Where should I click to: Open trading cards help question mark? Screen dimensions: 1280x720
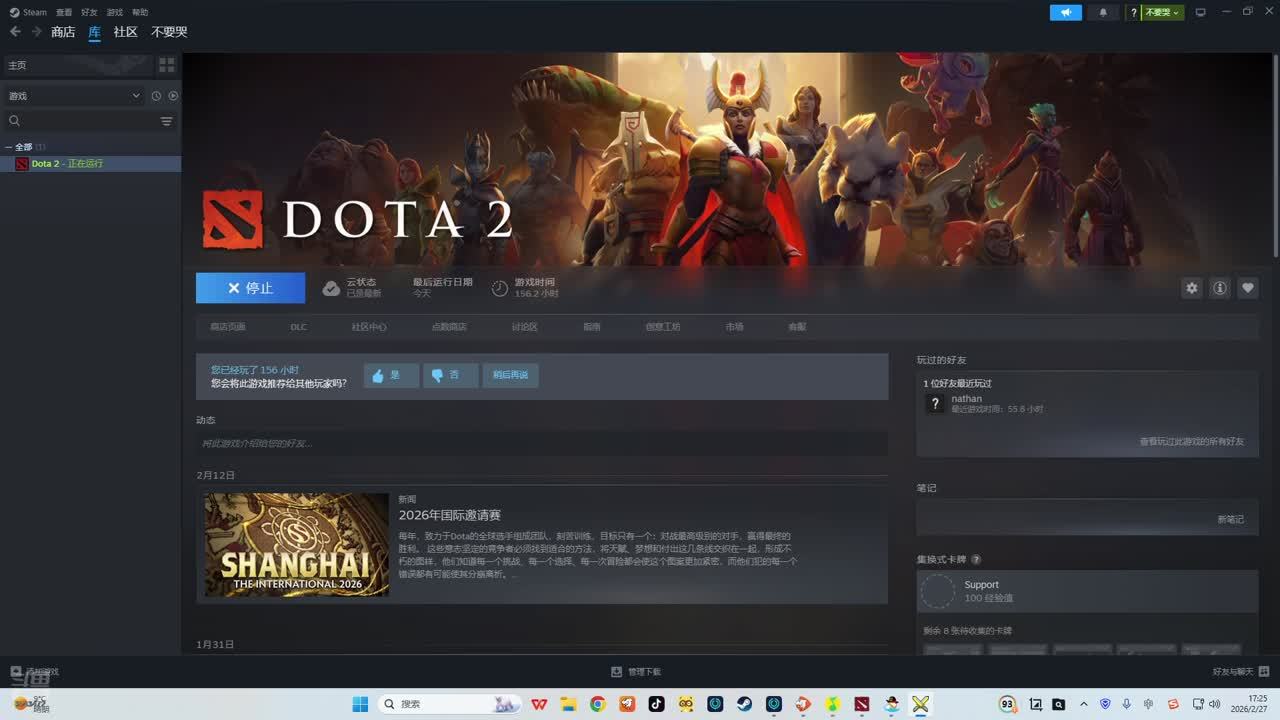pyautogui.click(x=976, y=560)
